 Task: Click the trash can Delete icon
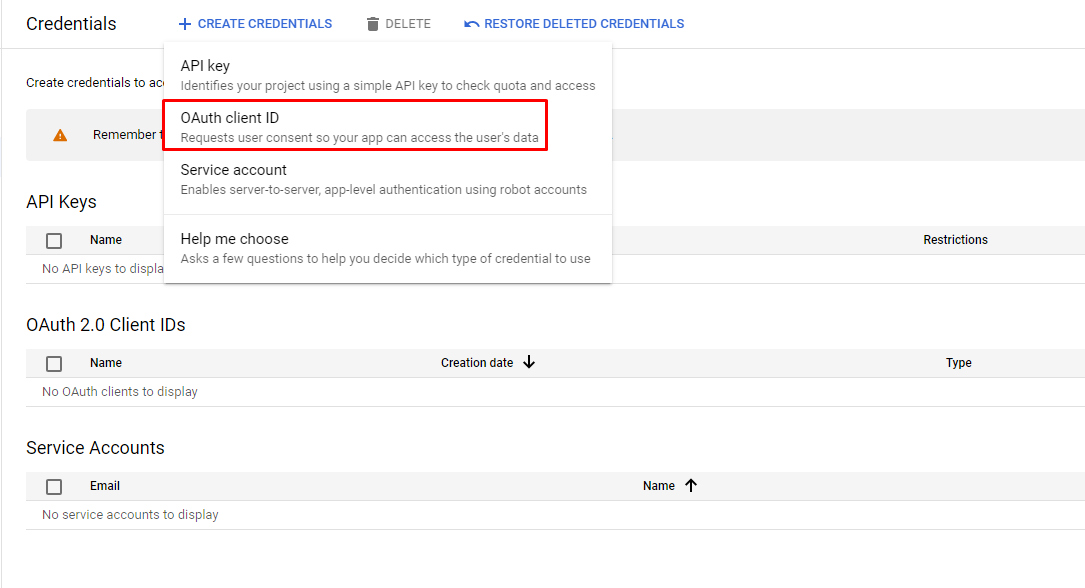[373, 24]
